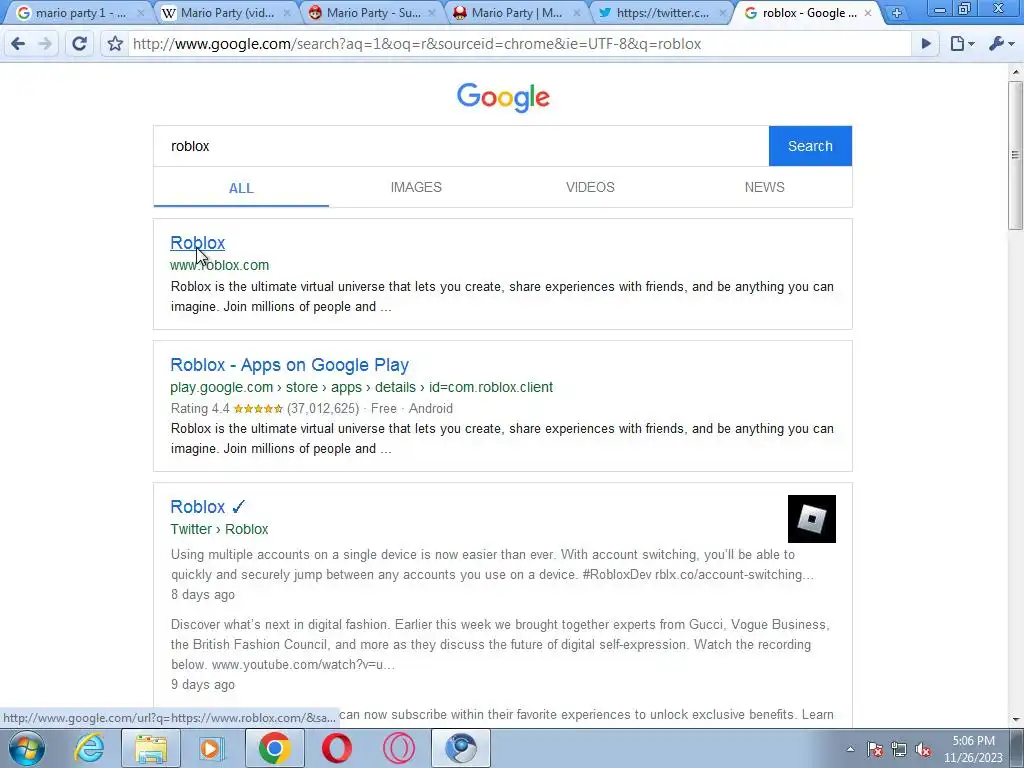The image size is (1024, 768).
Task: Select the ALL search tab
Action: click(x=241, y=187)
